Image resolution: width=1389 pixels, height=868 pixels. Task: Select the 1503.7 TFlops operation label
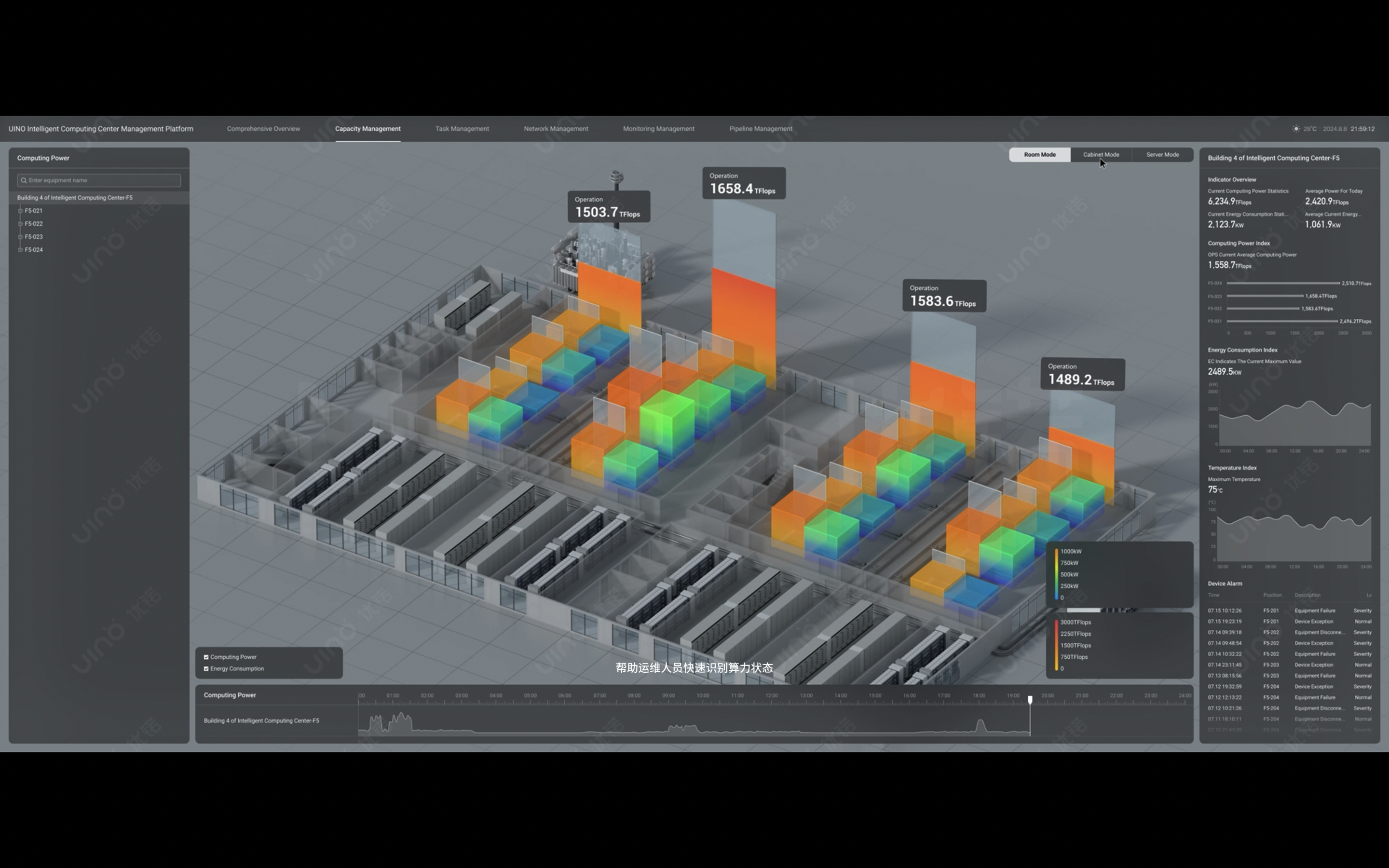click(x=608, y=207)
